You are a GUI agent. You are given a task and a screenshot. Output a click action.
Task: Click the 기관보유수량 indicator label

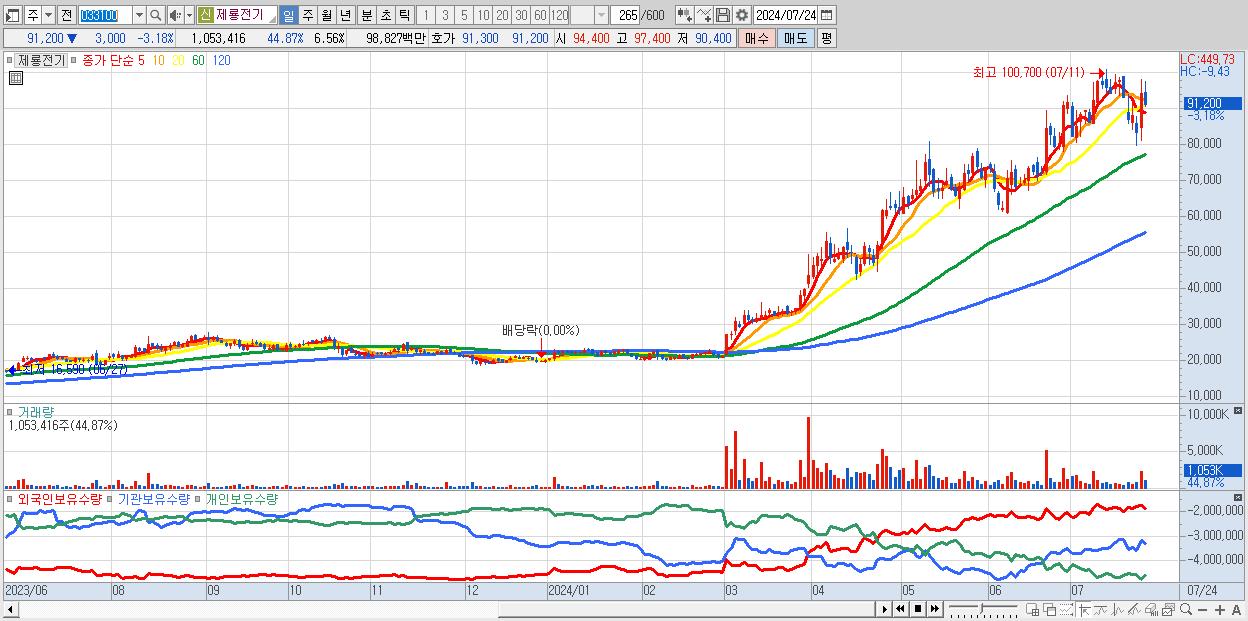tap(155, 498)
